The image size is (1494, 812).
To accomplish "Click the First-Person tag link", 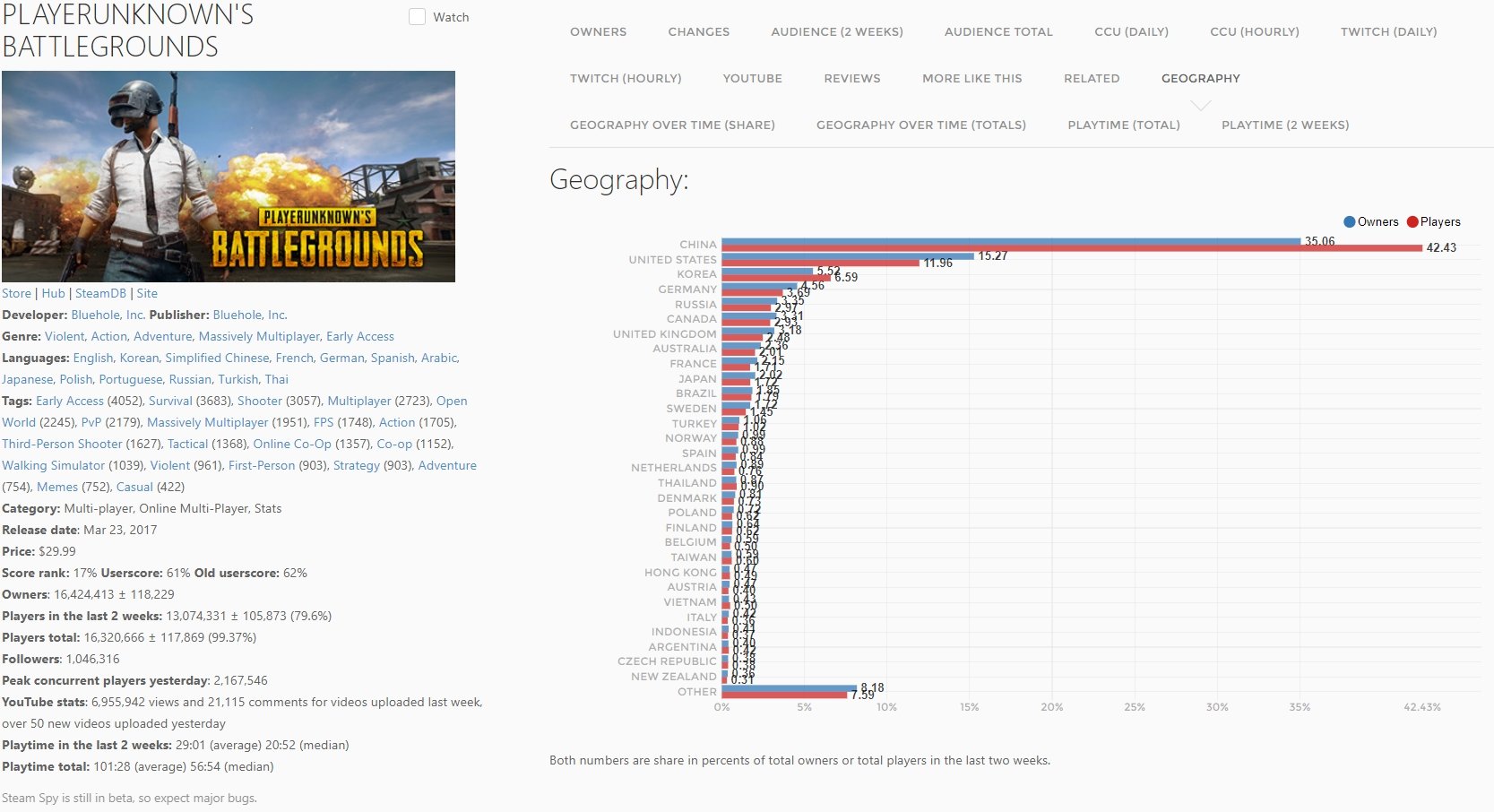I will (x=262, y=465).
